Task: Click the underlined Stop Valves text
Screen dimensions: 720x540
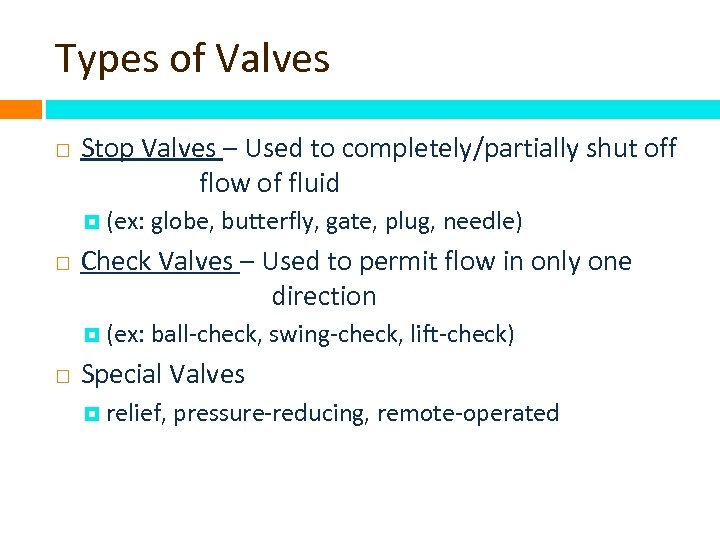Action: [149, 149]
